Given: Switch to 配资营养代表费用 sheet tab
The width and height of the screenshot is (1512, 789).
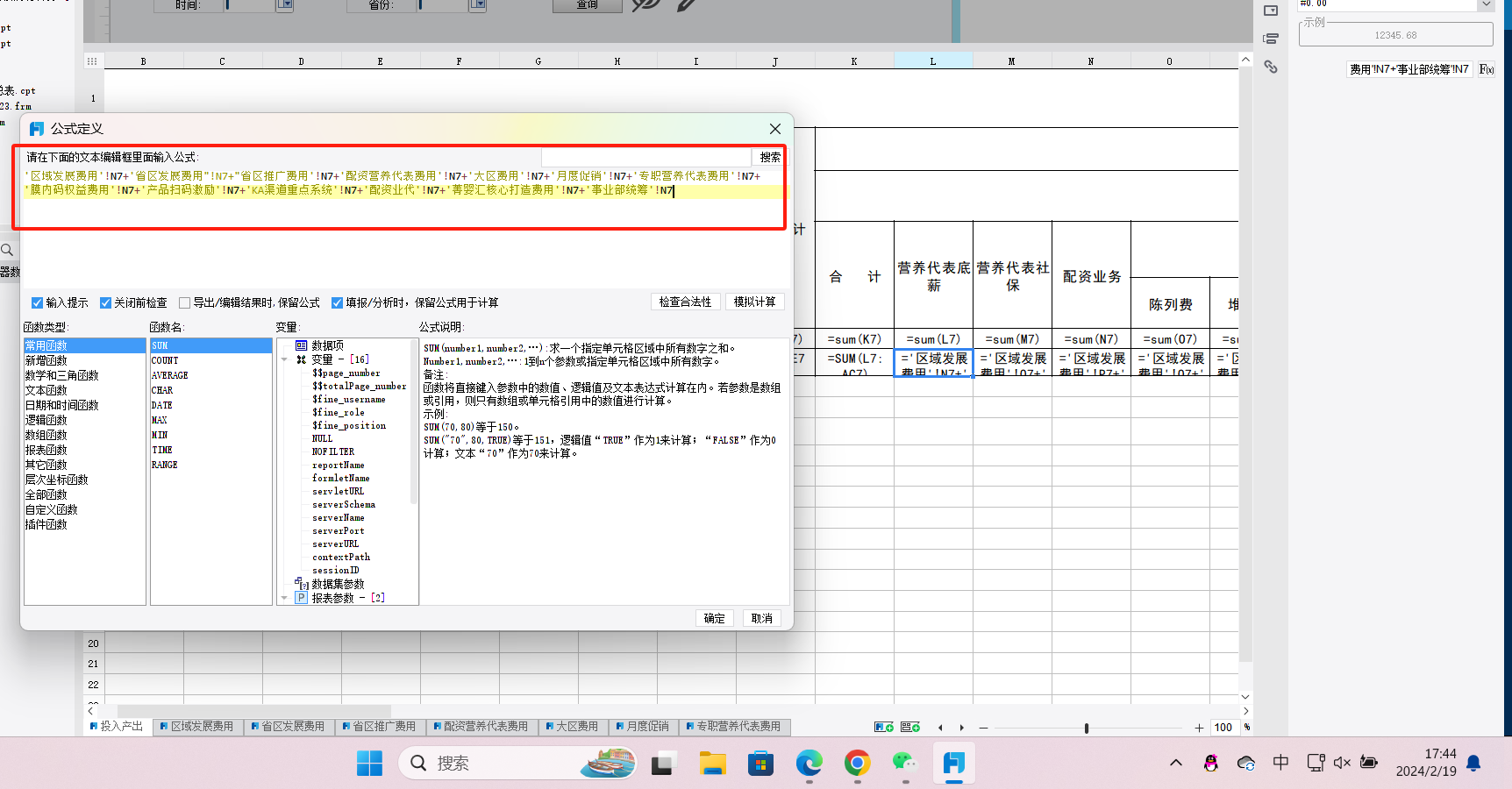Looking at the screenshot, I should click(x=481, y=727).
